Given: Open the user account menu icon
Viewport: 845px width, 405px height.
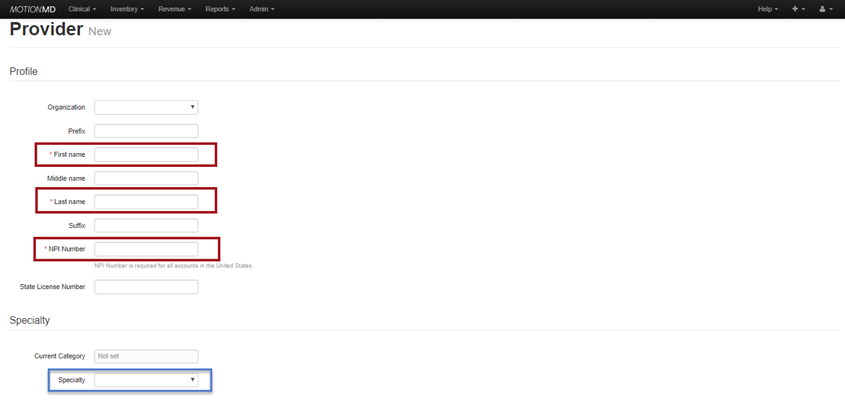Looking at the screenshot, I should pos(825,9).
